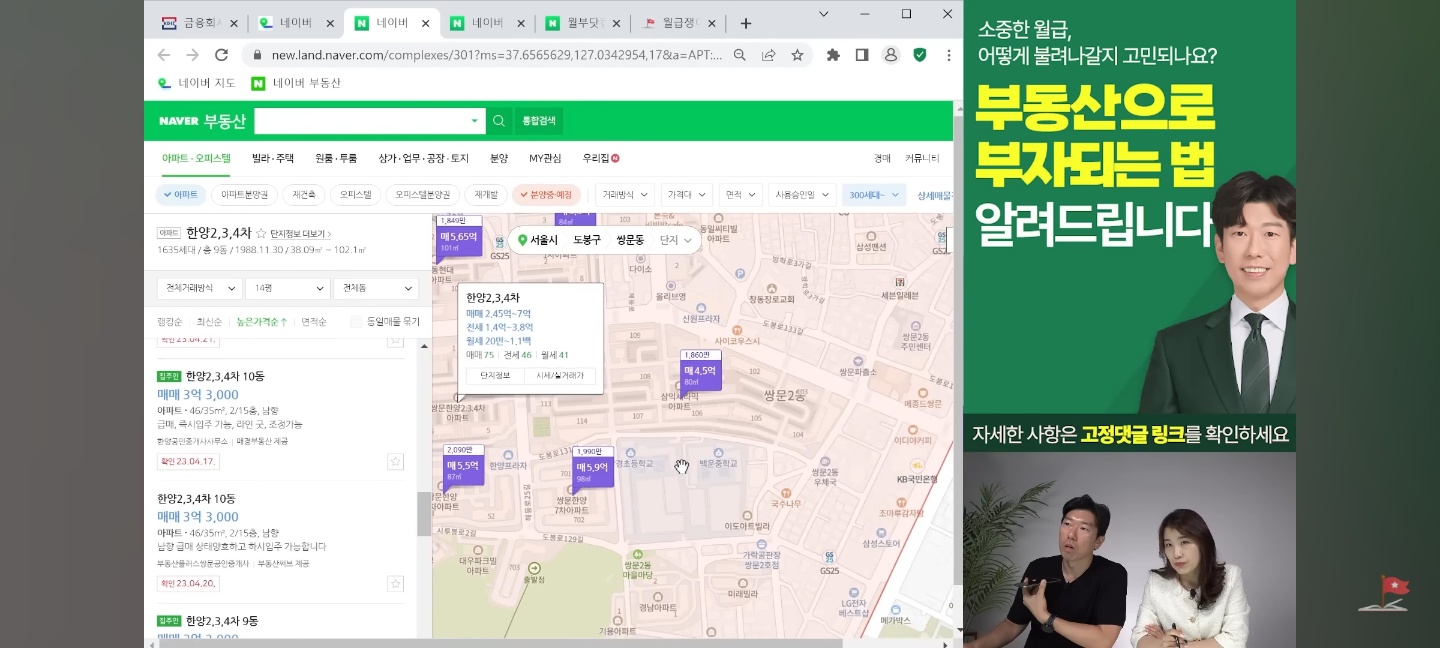Image resolution: width=1440 pixels, height=648 pixels.
Task: Click the NAVER 부동산 logo
Action: point(202,121)
